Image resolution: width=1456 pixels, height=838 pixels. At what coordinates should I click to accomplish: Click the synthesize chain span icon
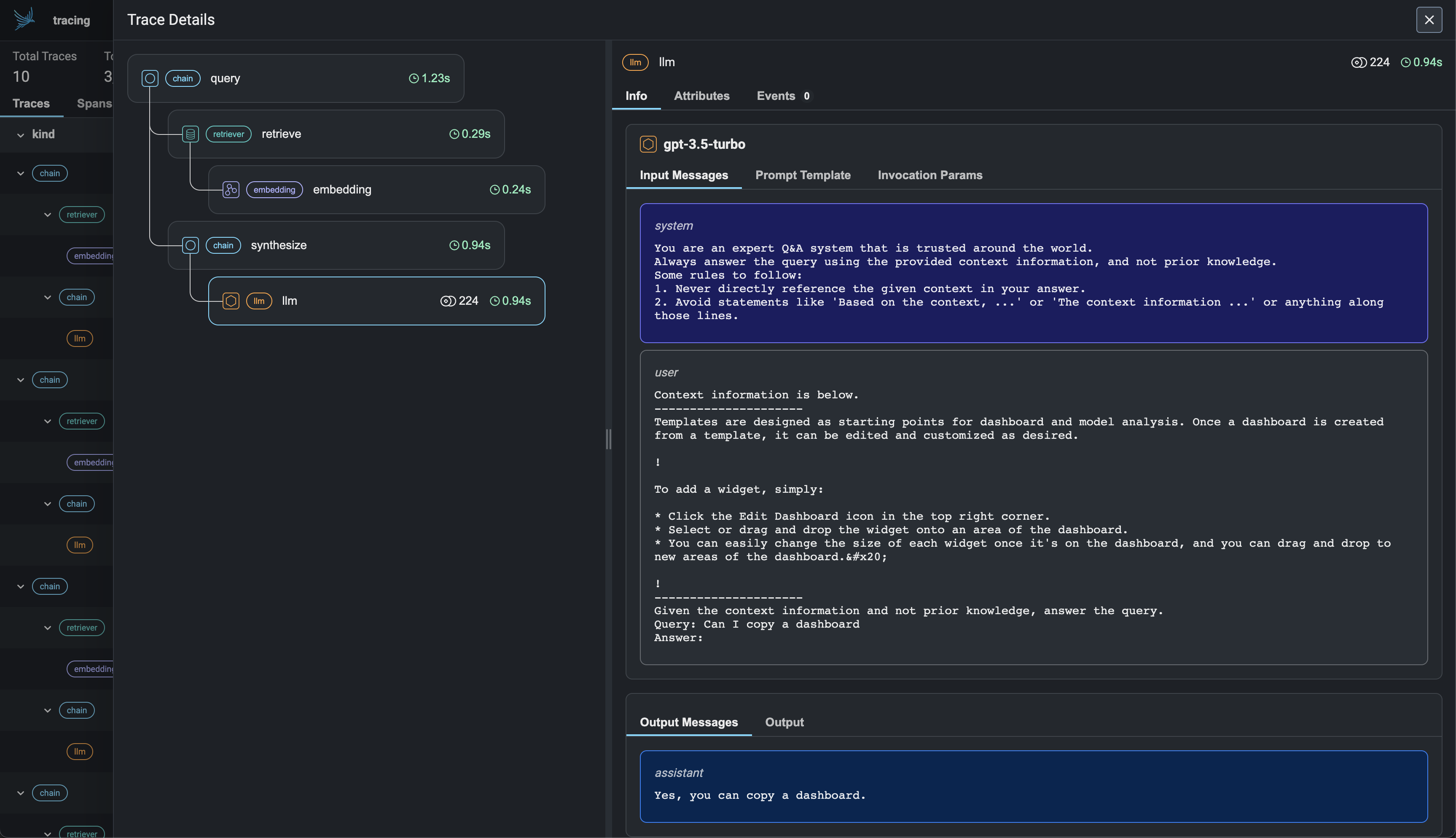191,245
